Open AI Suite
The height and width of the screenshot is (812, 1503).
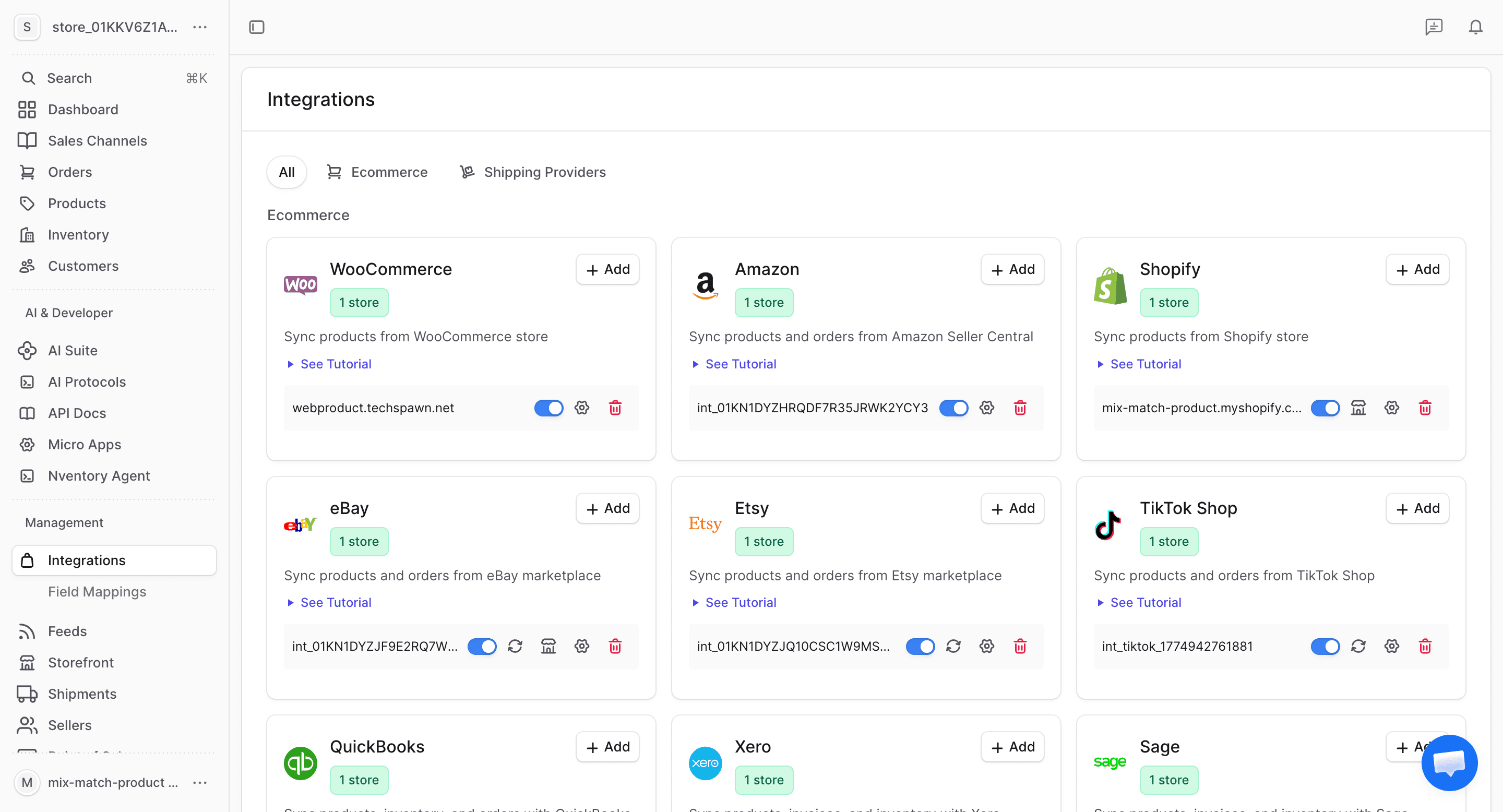pos(114,351)
